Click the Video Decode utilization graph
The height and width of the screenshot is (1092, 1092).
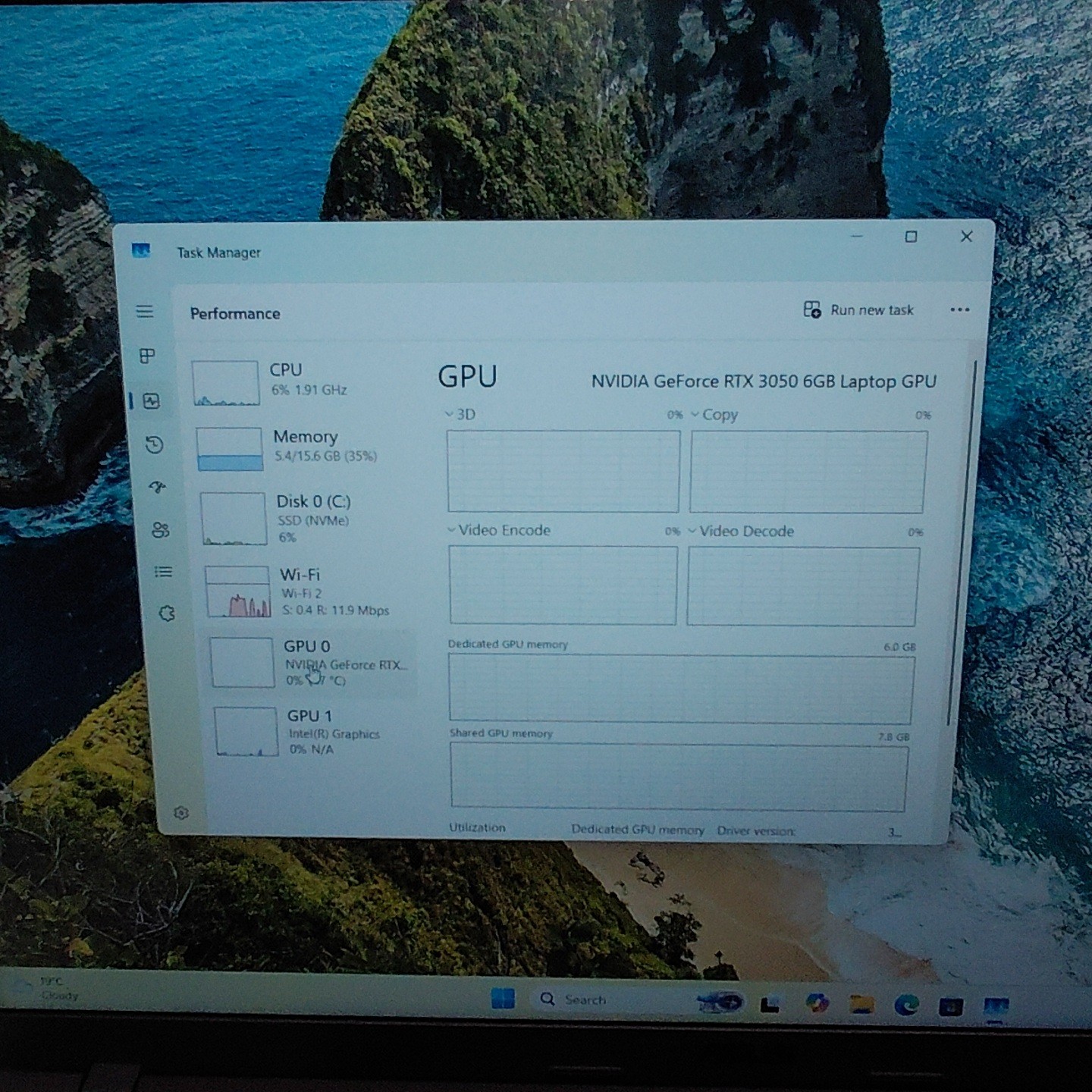point(803,586)
